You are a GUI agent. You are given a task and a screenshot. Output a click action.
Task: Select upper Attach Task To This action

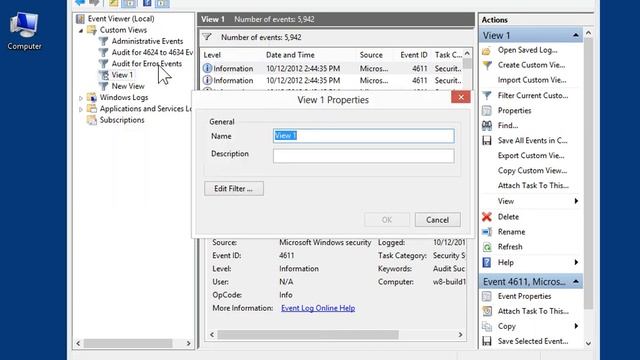coord(533,186)
